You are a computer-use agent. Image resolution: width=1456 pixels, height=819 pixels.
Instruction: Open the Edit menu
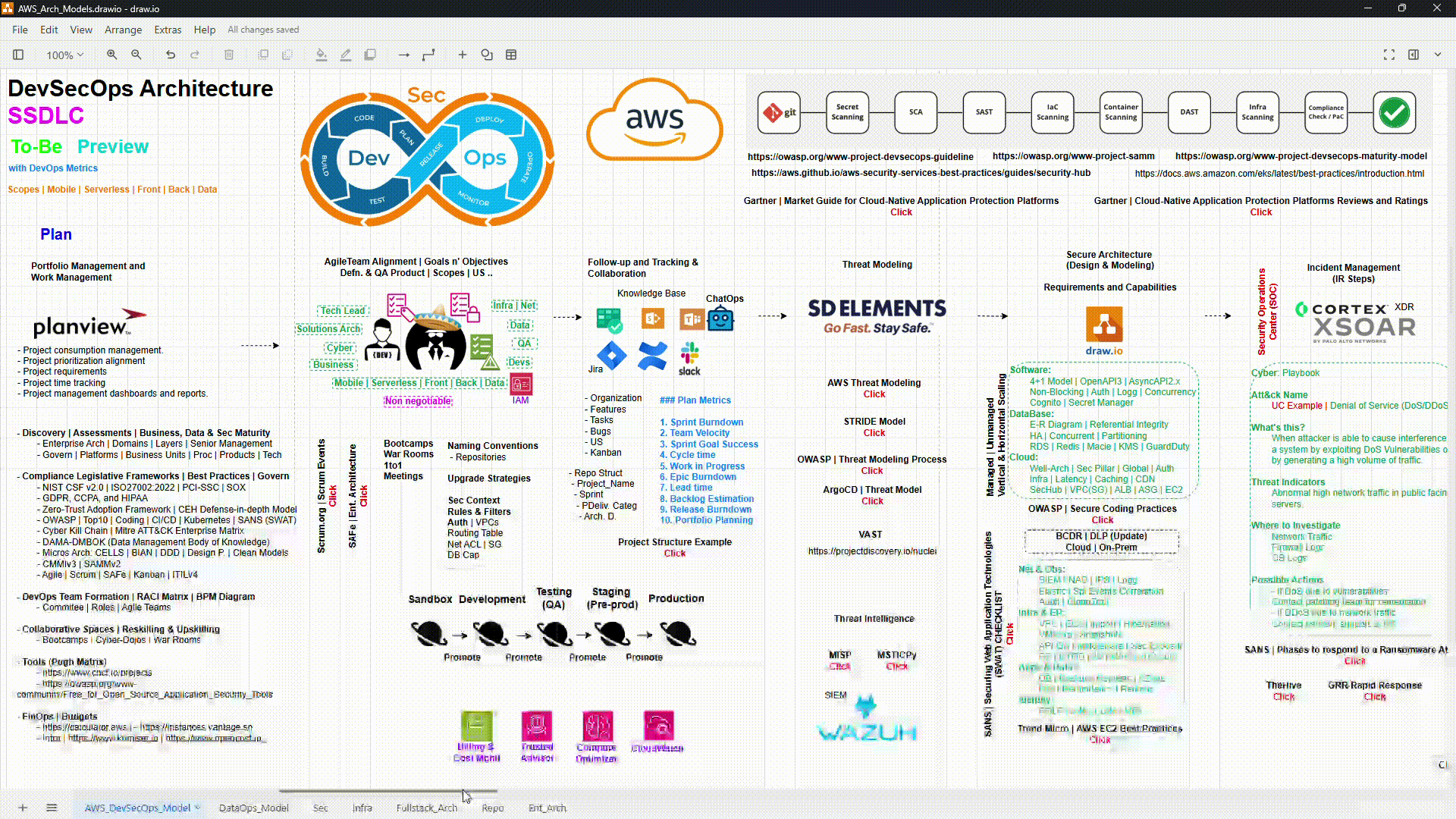49,30
